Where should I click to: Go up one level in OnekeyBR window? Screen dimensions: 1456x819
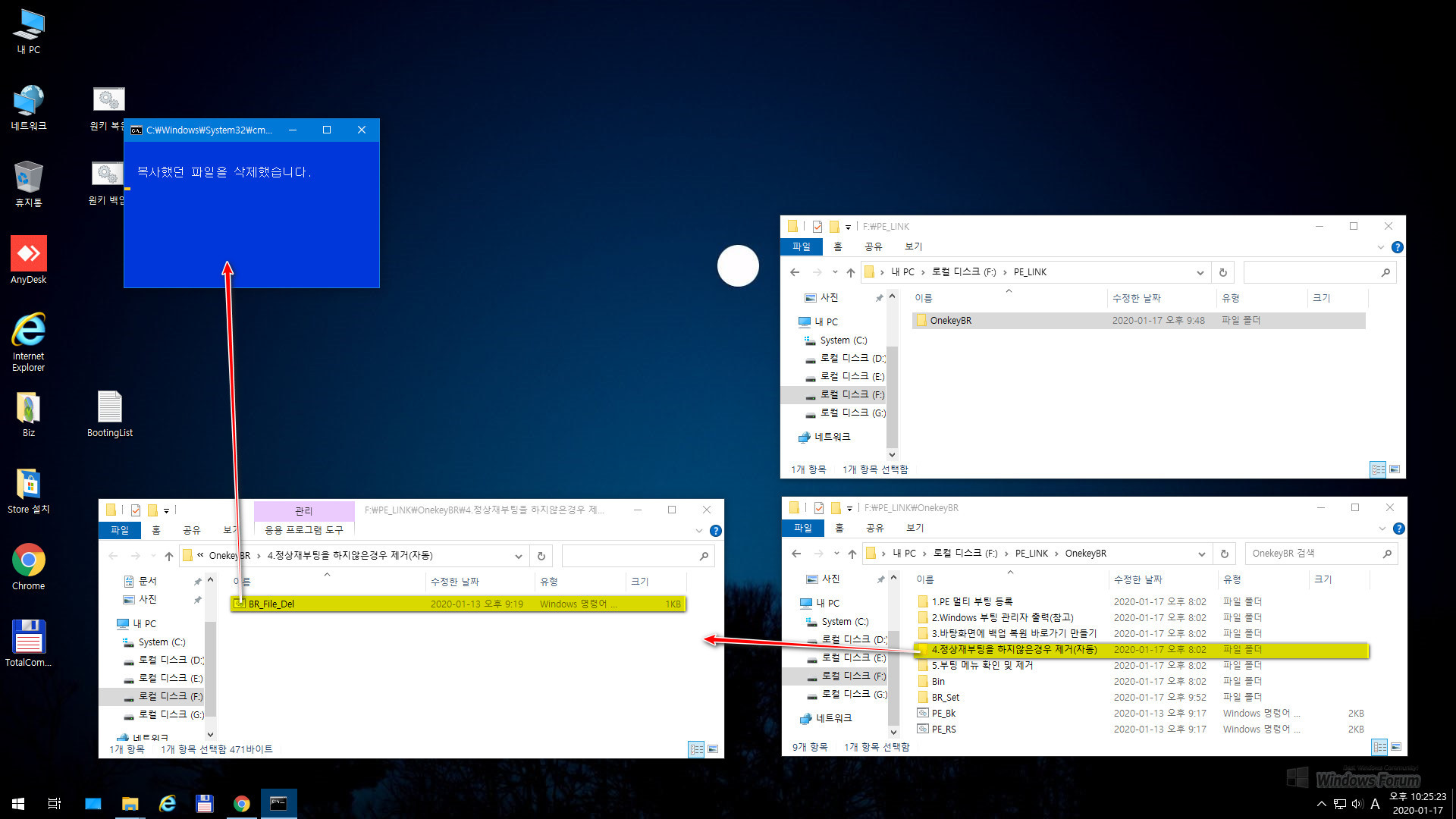tap(852, 554)
